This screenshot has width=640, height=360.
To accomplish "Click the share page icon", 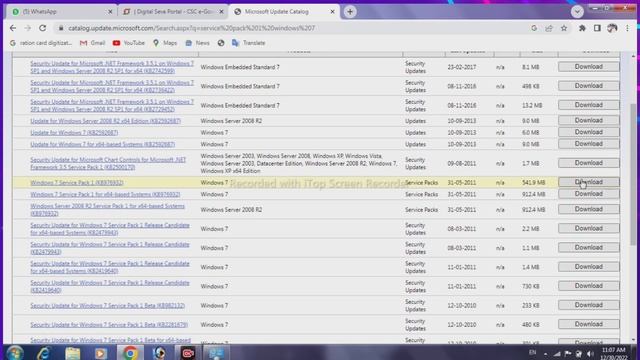I will pyautogui.click(x=549, y=28).
